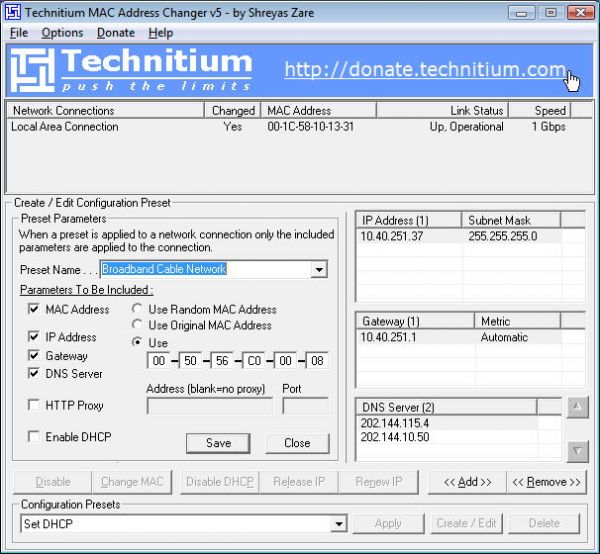Click the proxy Address input field
The width and height of the screenshot is (600, 554).
click(x=210, y=406)
